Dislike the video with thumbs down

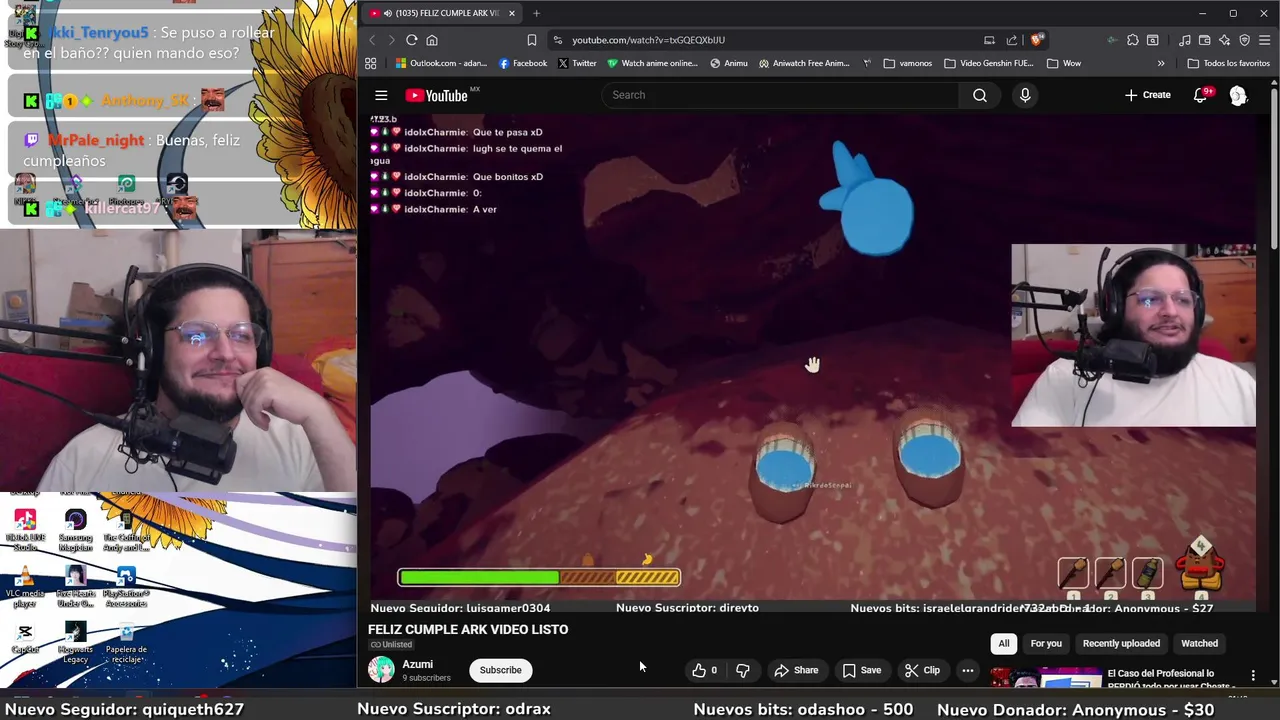743,670
